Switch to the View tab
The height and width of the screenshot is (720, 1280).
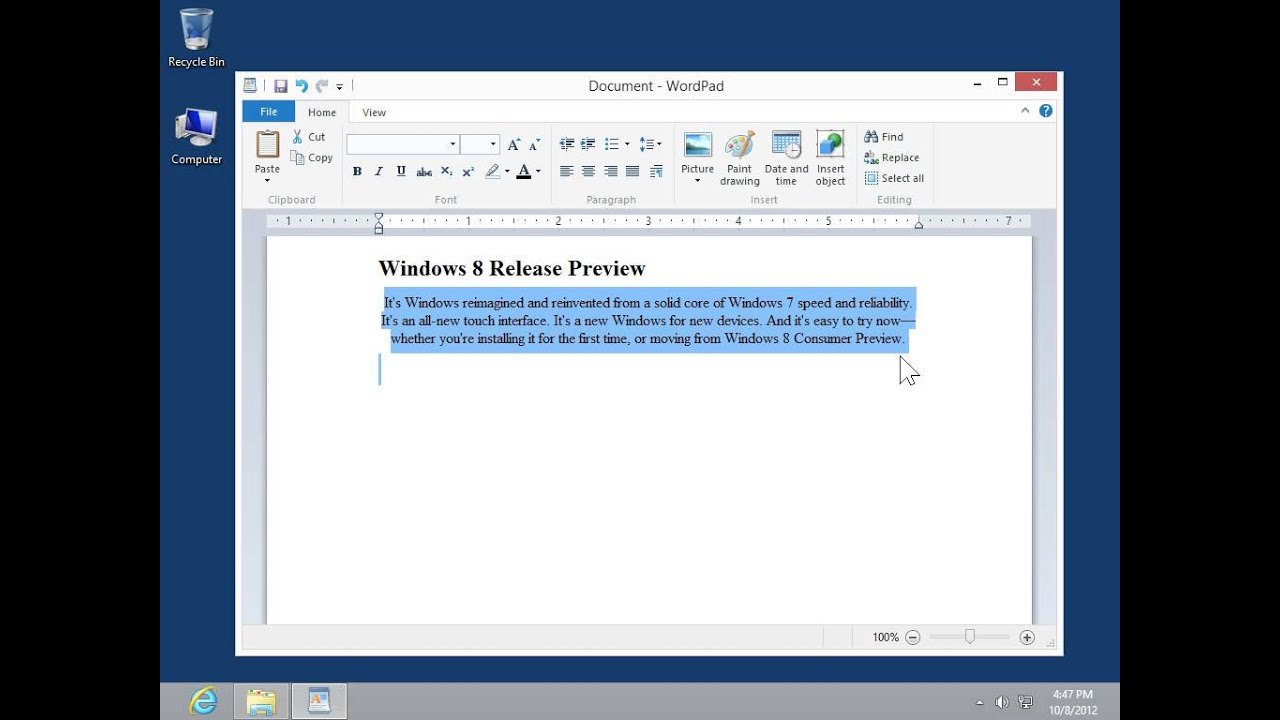click(374, 112)
